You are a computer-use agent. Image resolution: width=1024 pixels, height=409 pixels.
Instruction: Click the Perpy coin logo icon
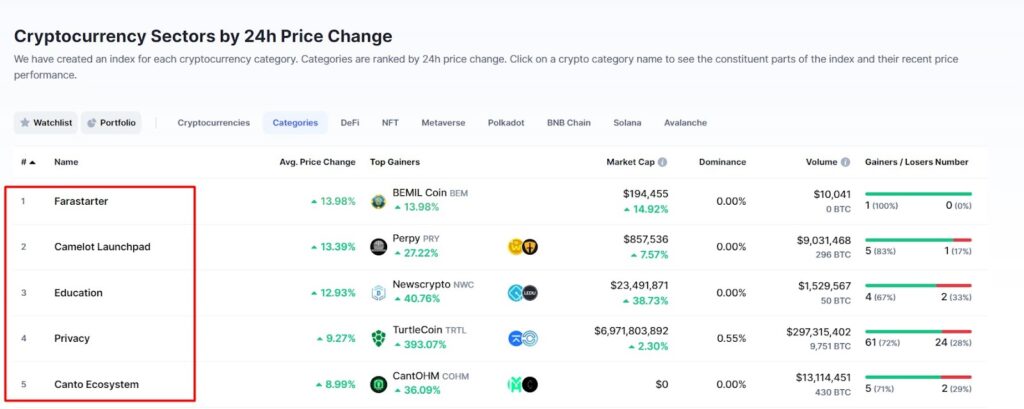(378, 247)
